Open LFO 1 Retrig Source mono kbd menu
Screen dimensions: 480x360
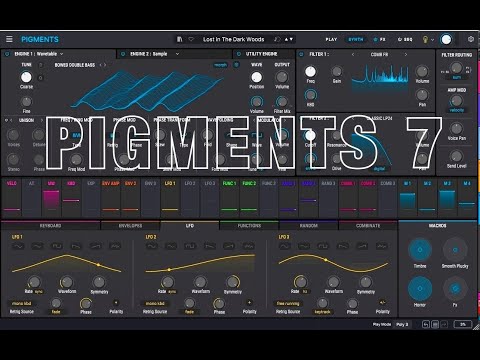[x=22, y=304]
